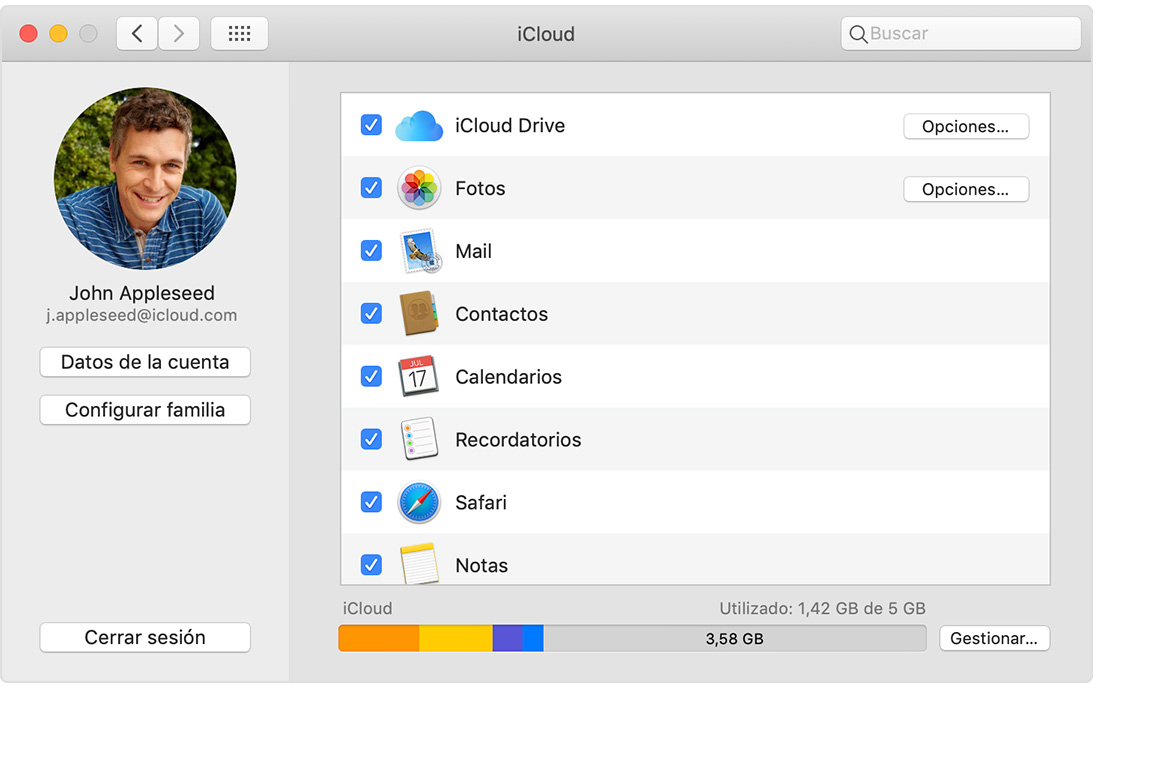
Task: Click the iCloud label above storage bar
Action: [x=367, y=608]
